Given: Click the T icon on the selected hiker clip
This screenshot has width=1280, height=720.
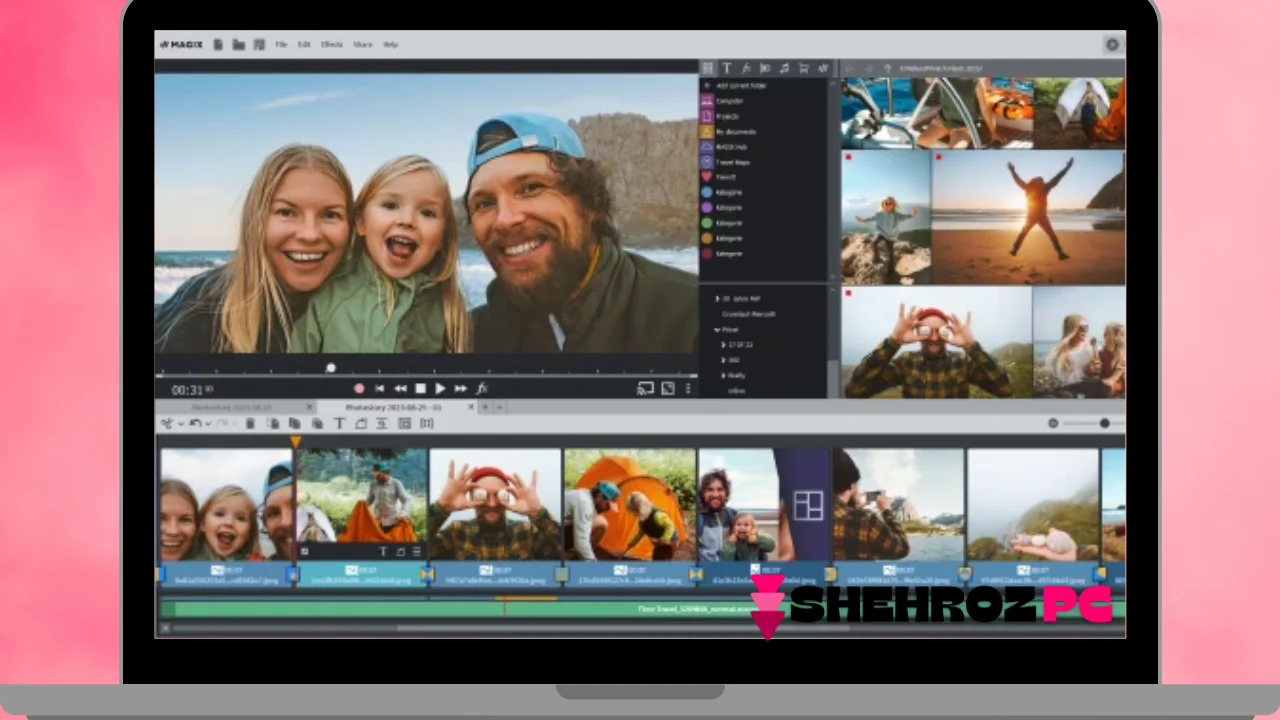Looking at the screenshot, I should click(383, 551).
